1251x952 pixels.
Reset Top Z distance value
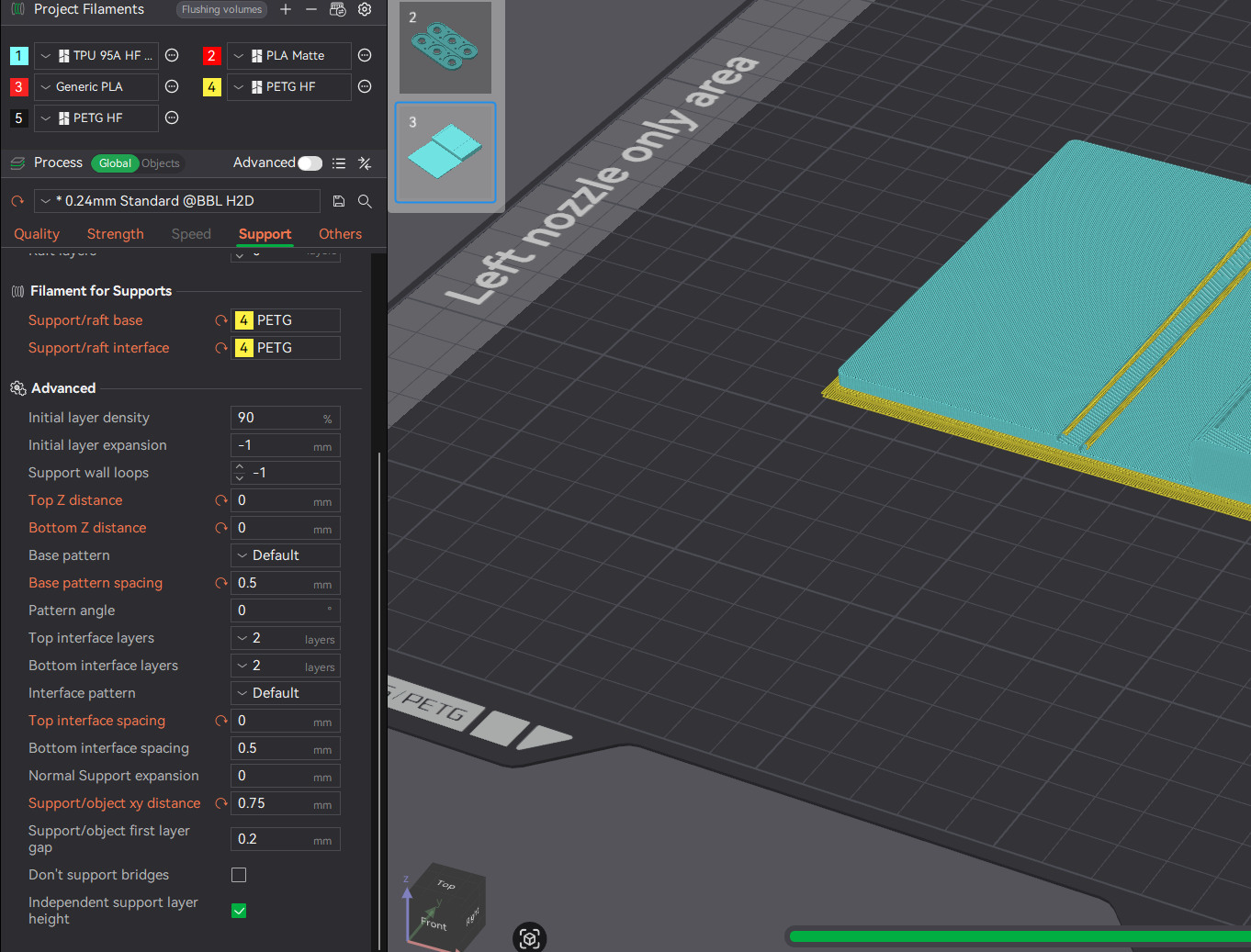(220, 500)
